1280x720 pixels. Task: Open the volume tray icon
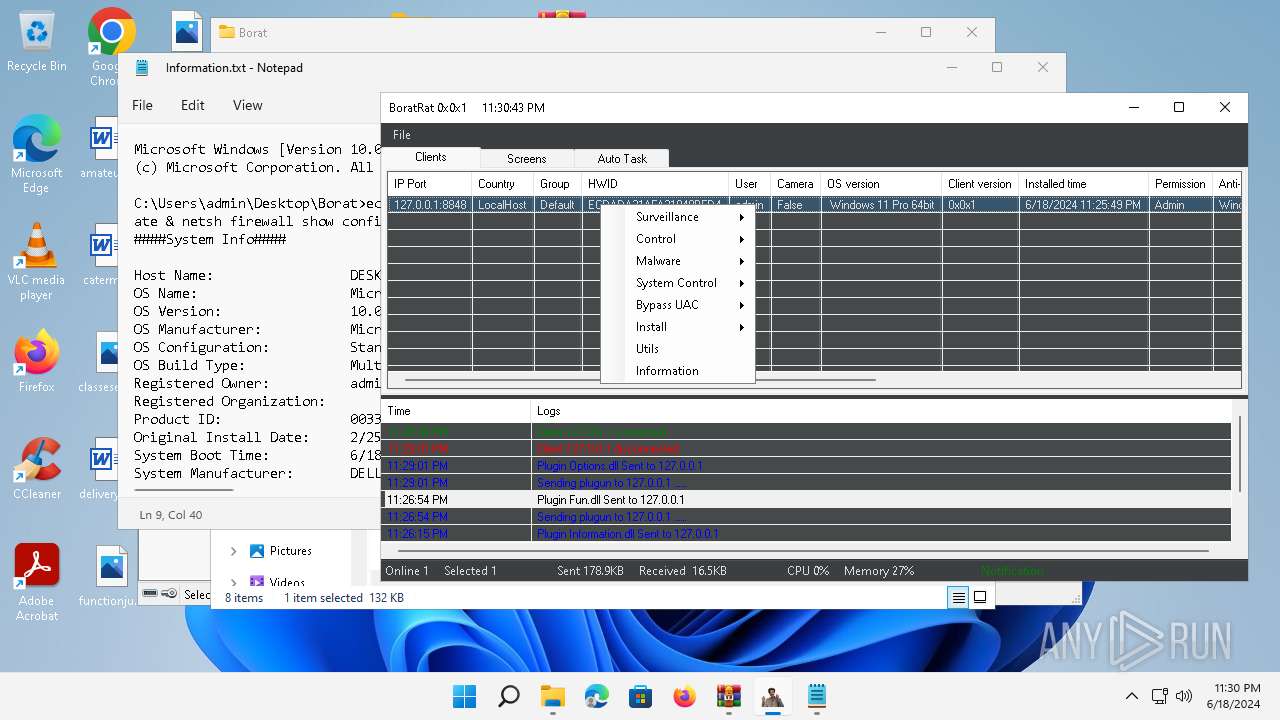1184,696
